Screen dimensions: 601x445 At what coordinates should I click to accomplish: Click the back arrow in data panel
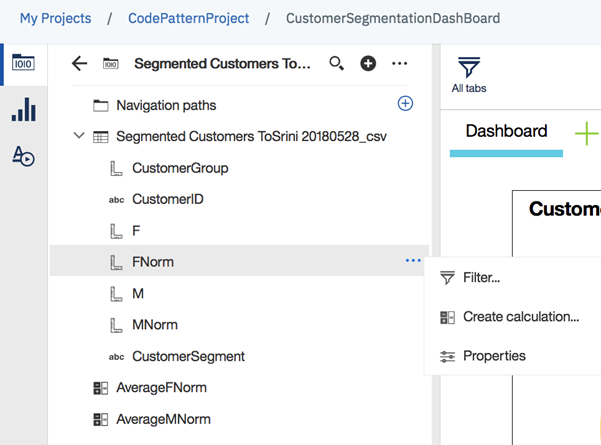pyautogui.click(x=80, y=64)
